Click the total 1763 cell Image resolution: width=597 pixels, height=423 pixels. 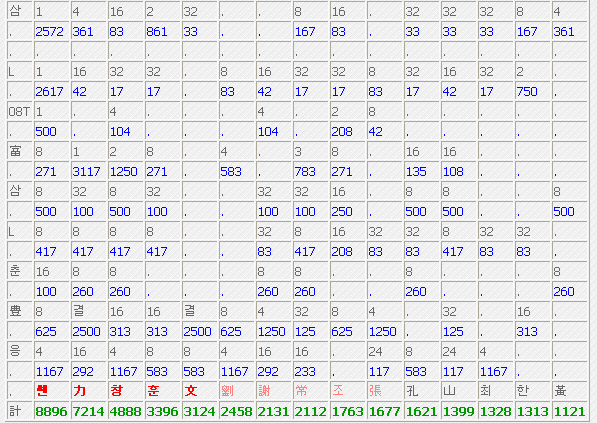(347, 412)
